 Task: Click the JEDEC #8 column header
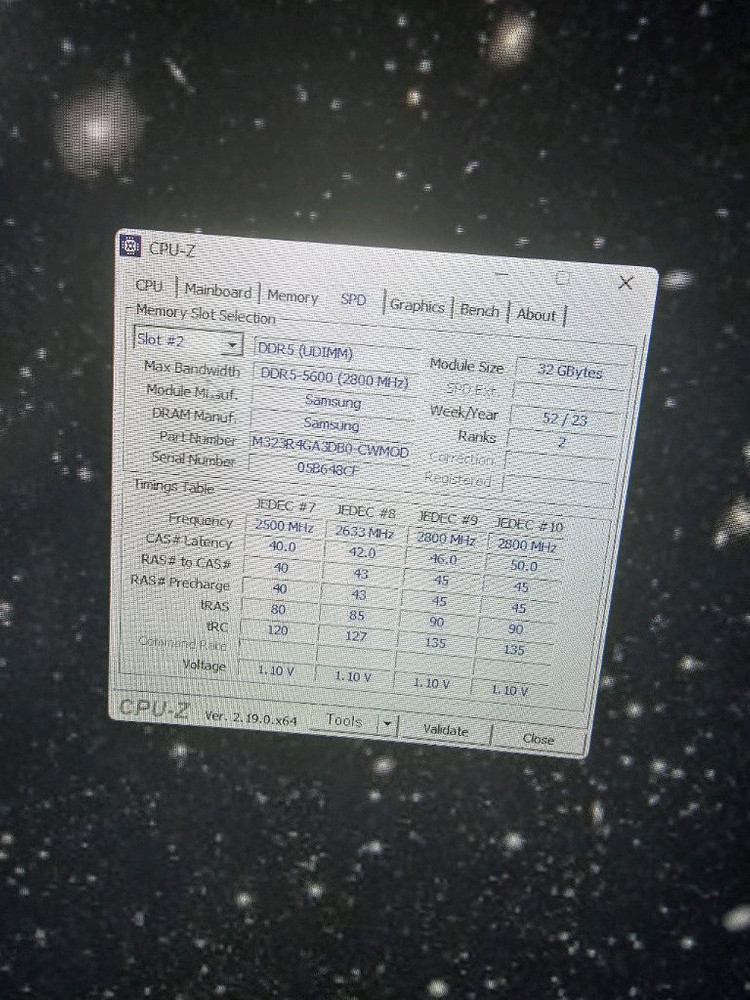tap(366, 511)
